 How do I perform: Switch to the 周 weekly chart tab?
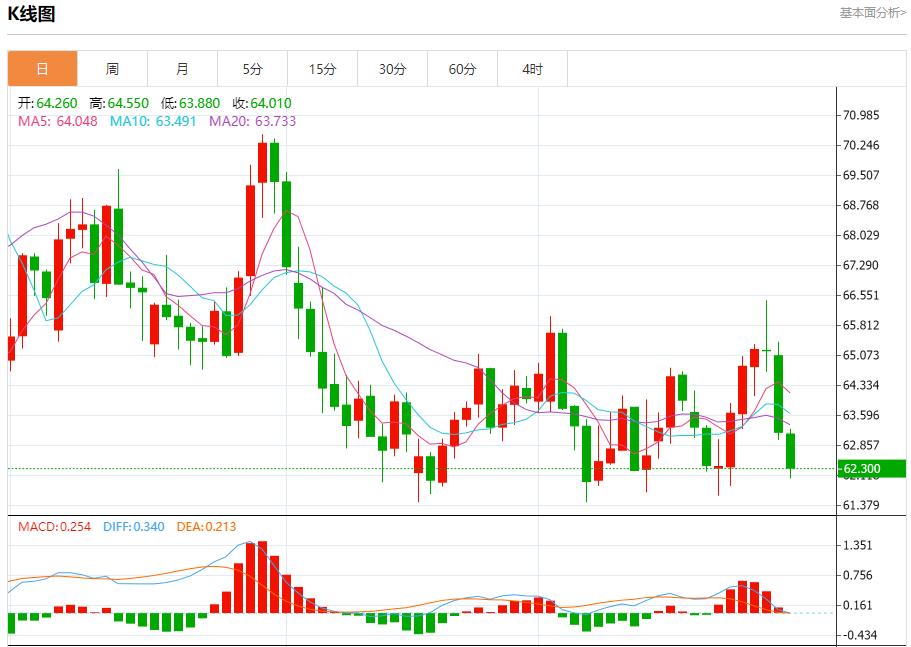(112, 68)
